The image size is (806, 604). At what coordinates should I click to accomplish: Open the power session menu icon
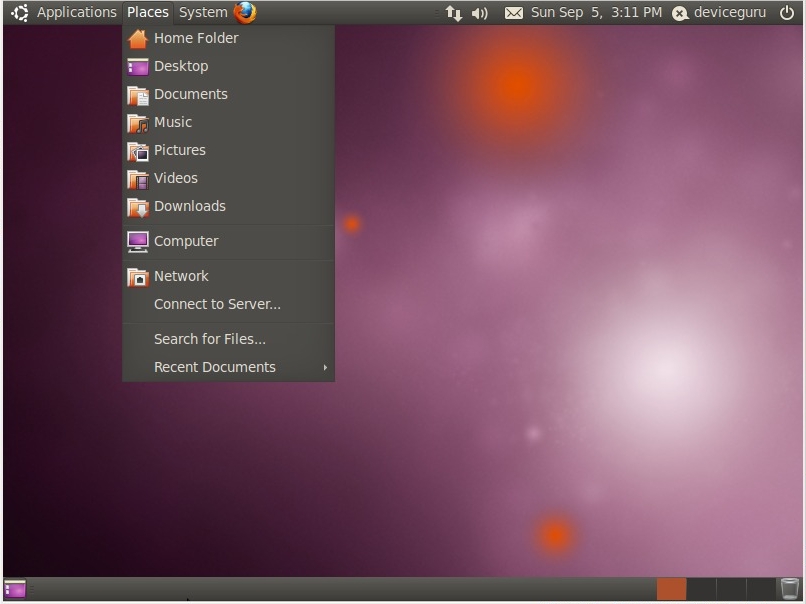point(786,13)
